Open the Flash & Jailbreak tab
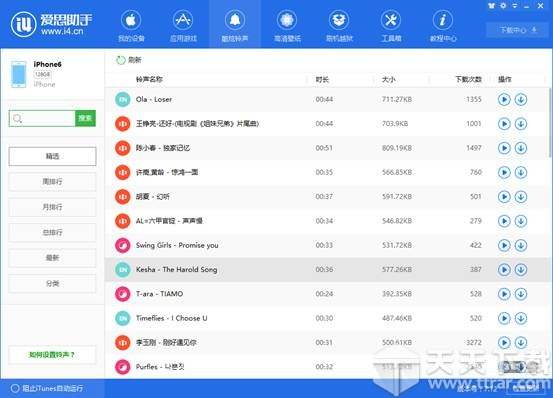The height and width of the screenshot is (398, 553). tap(339, 26)
